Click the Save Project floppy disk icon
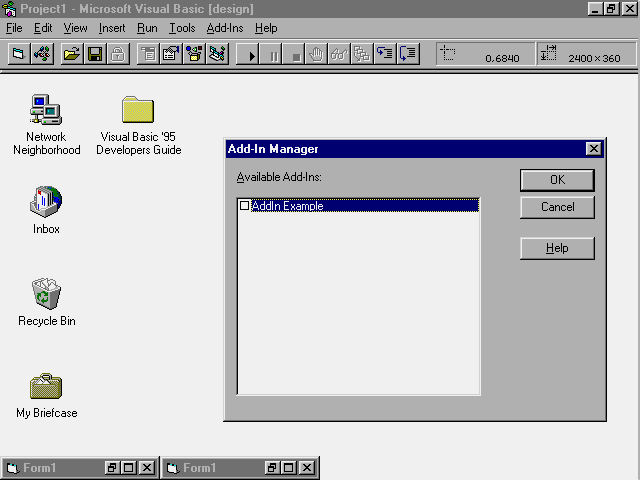 pyautogui.click(x=95, y=53)
